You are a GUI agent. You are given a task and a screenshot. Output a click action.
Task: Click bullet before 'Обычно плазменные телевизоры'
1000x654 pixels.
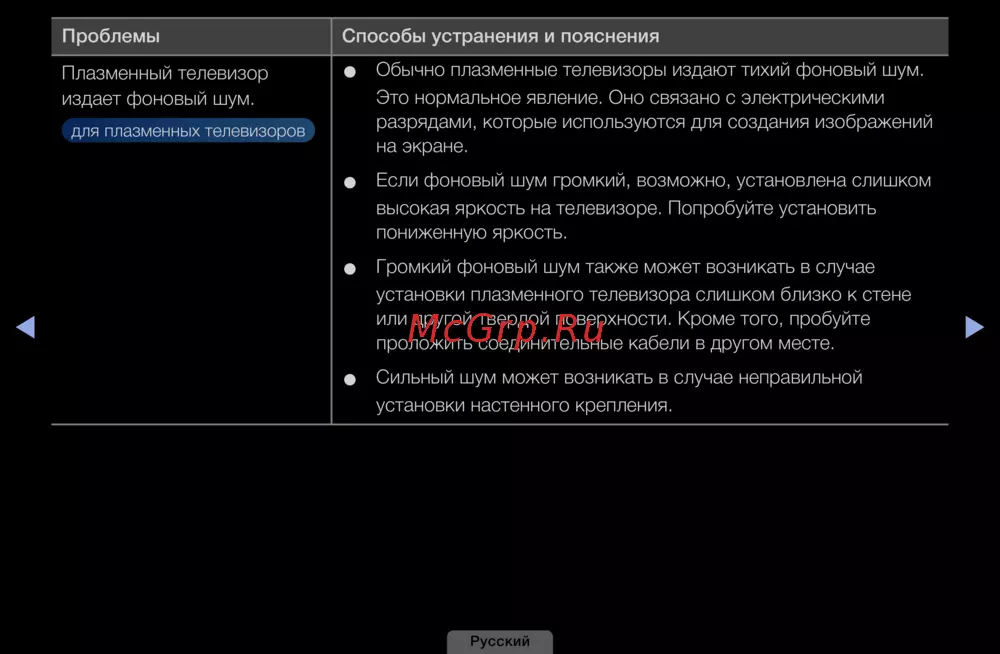coord(350,73)
